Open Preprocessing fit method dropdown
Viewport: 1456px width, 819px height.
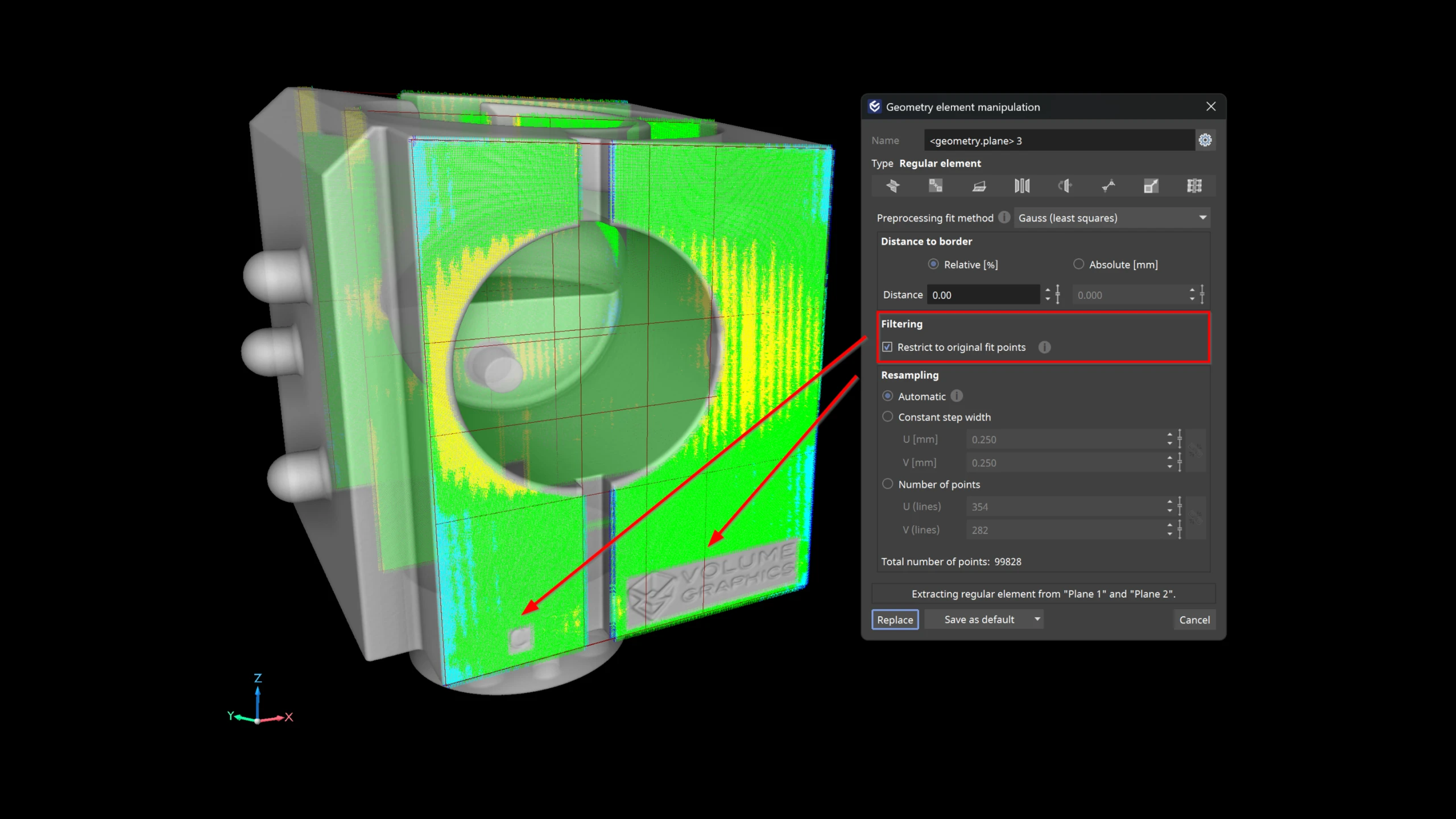click(1111, 218)
